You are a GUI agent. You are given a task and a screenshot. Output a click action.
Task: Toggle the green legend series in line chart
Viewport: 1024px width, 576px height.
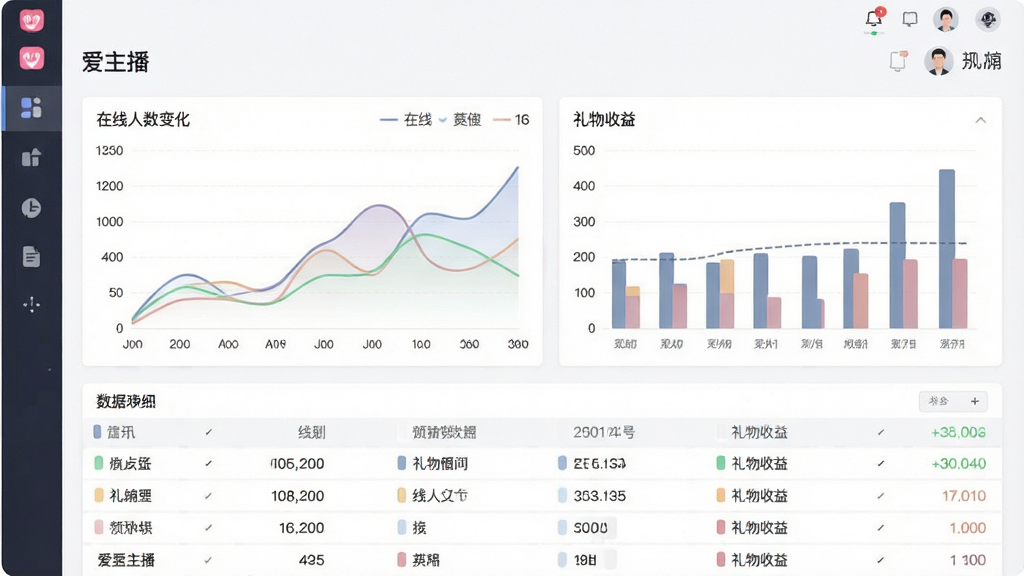coord(460,120)
